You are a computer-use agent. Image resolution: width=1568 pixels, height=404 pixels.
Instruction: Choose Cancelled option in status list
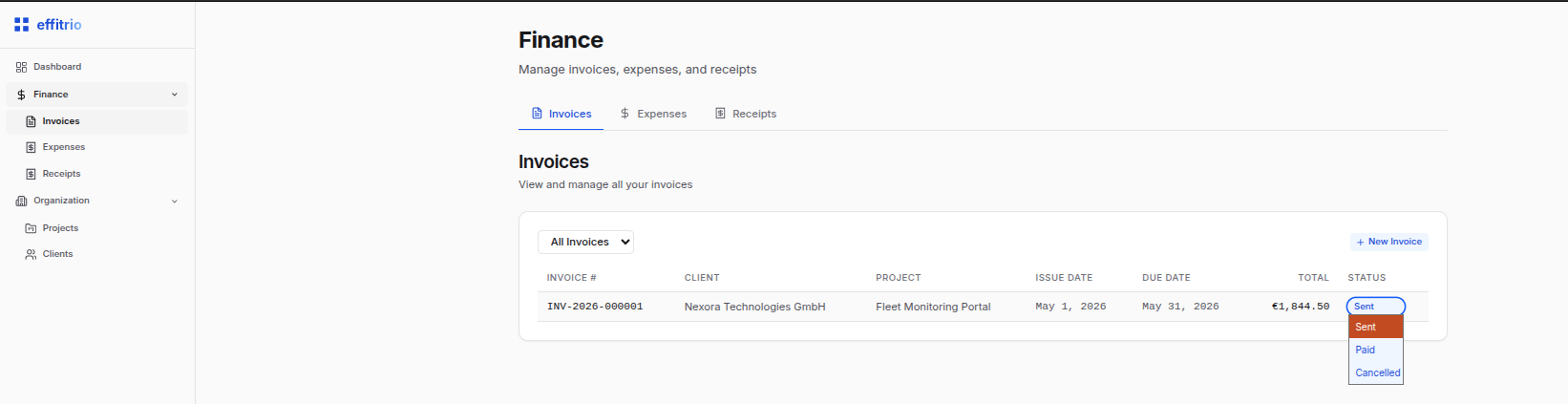[1376, 372]
